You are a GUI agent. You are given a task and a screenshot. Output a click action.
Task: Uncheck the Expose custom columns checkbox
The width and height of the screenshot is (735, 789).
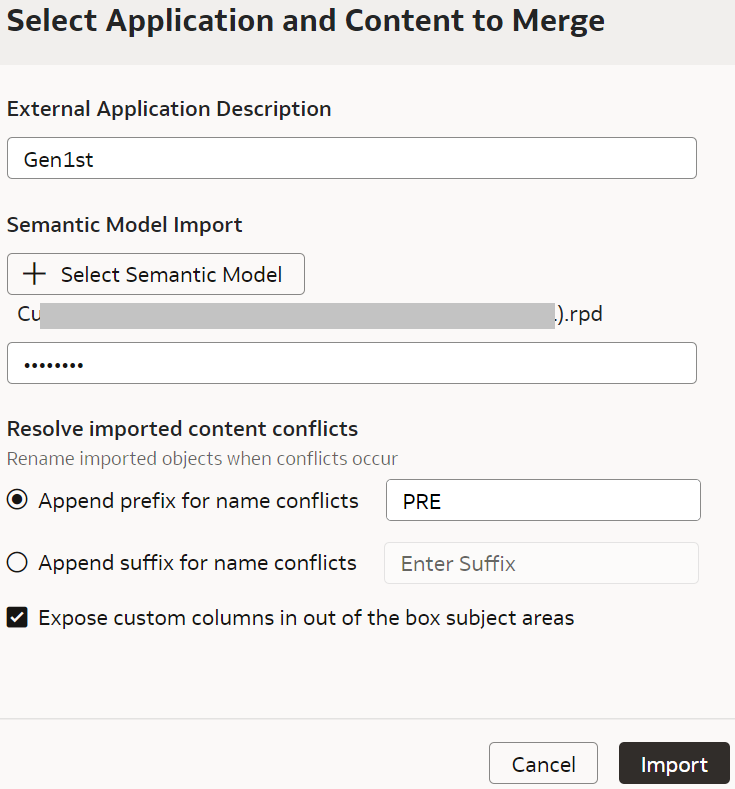click(x=17, y=618)
